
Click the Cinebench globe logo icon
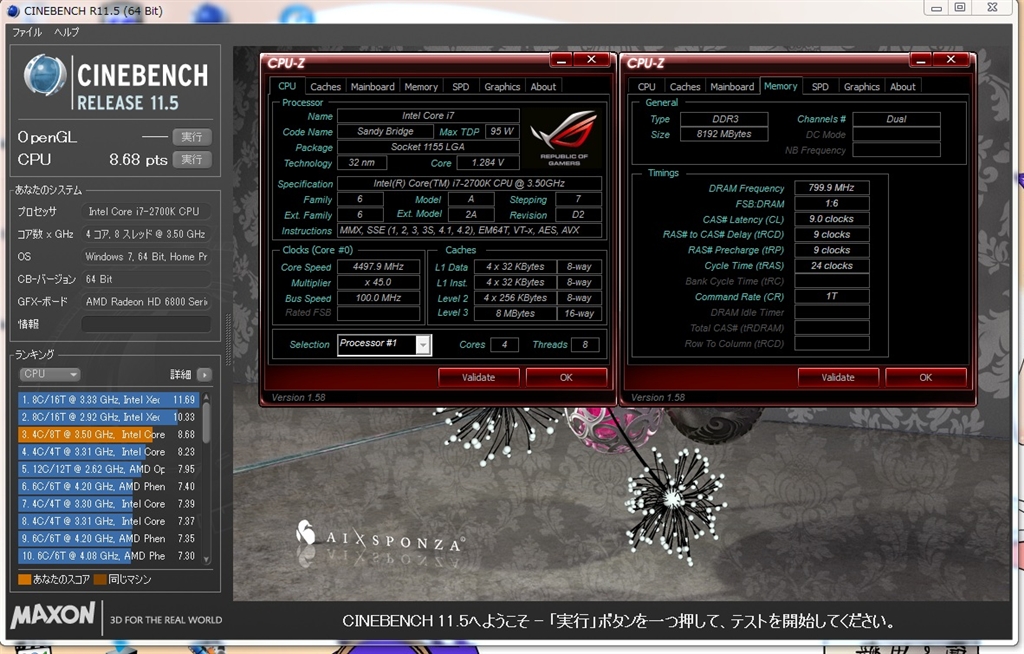pos(45,76)
